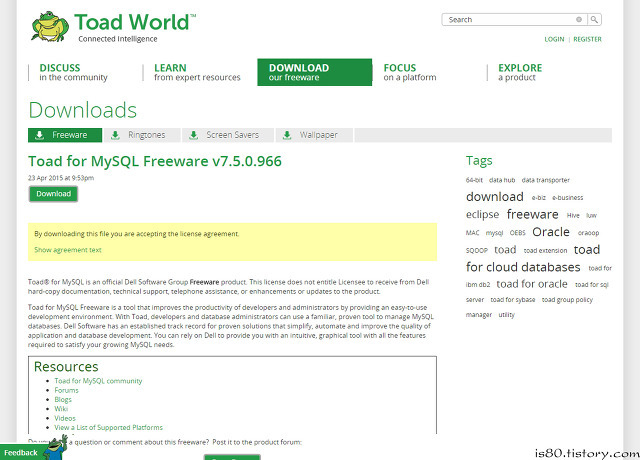Click the Downloads page heading
Image resolution: width=640 pixels, height=460 pixels.
click(82, 110)
